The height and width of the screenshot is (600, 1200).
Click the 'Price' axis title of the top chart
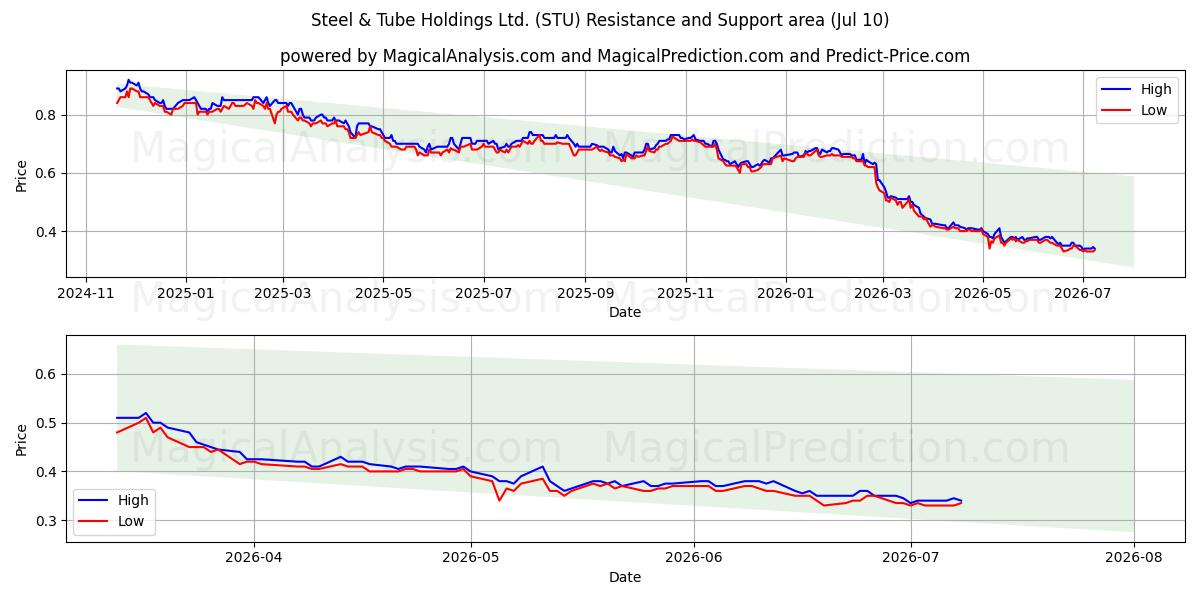(x=22, y=173)
